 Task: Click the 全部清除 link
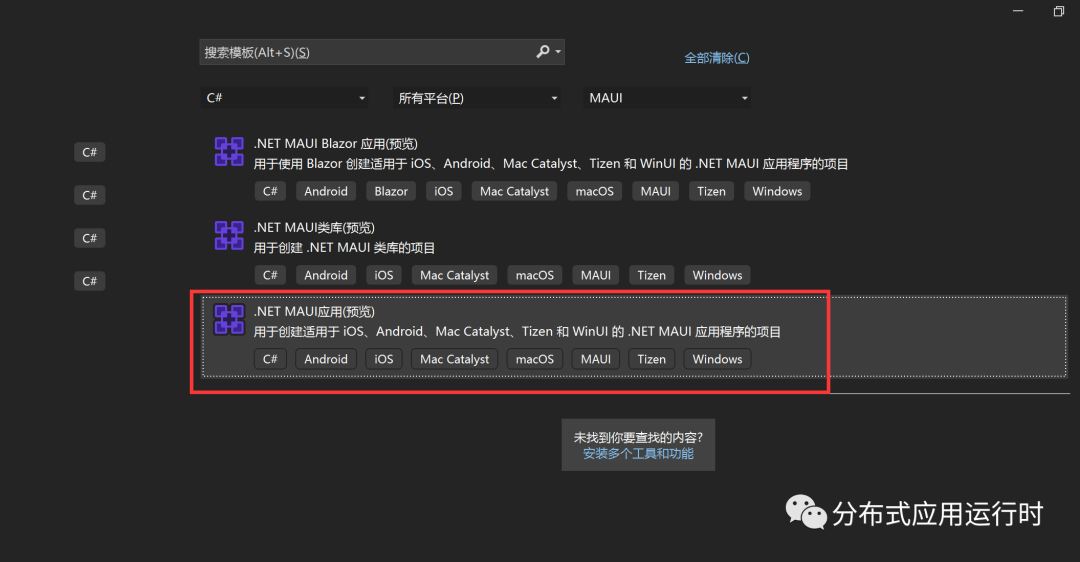coord(716,58)
